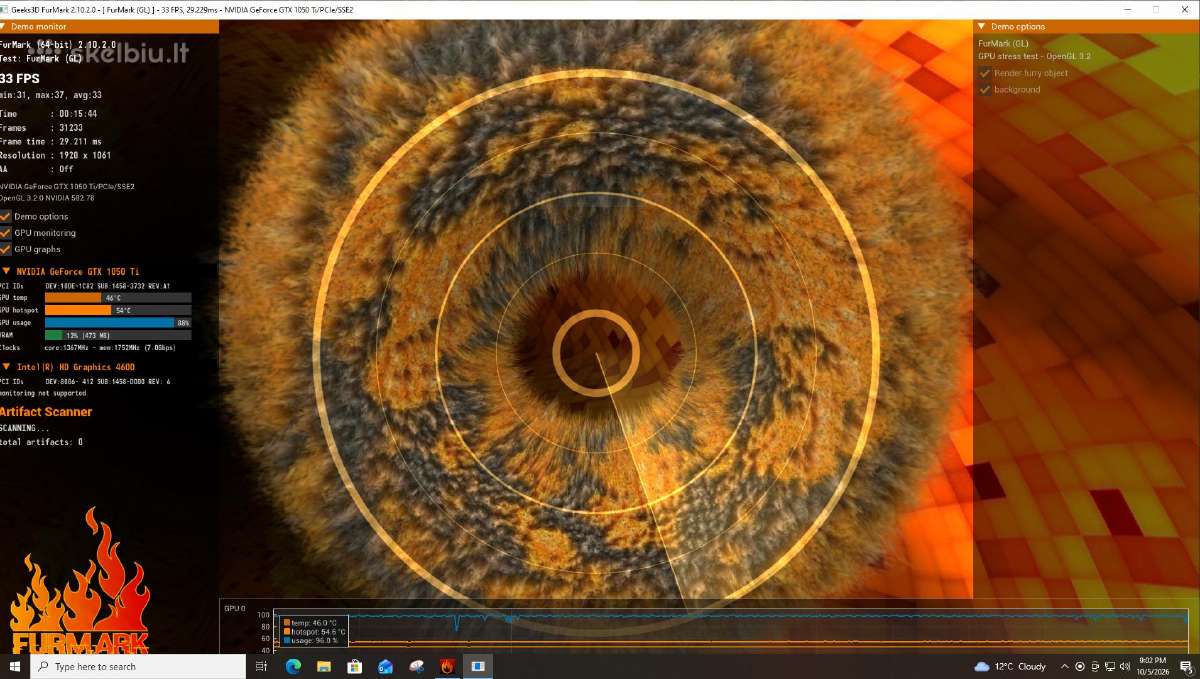Click the Time value 00:15:44
Screen dimensions: 1200x679
tap(78, 114)
